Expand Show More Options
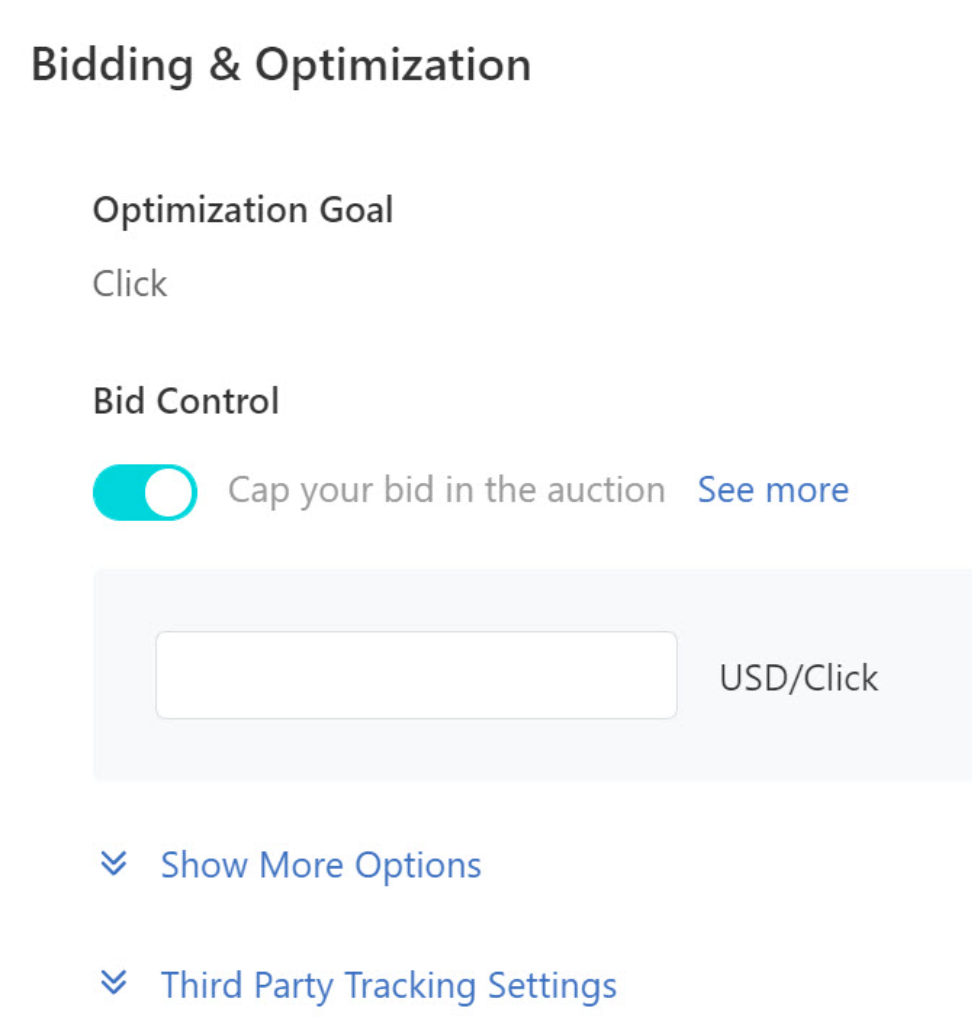Screen dimensions: 972x1026 coord(320,865)
